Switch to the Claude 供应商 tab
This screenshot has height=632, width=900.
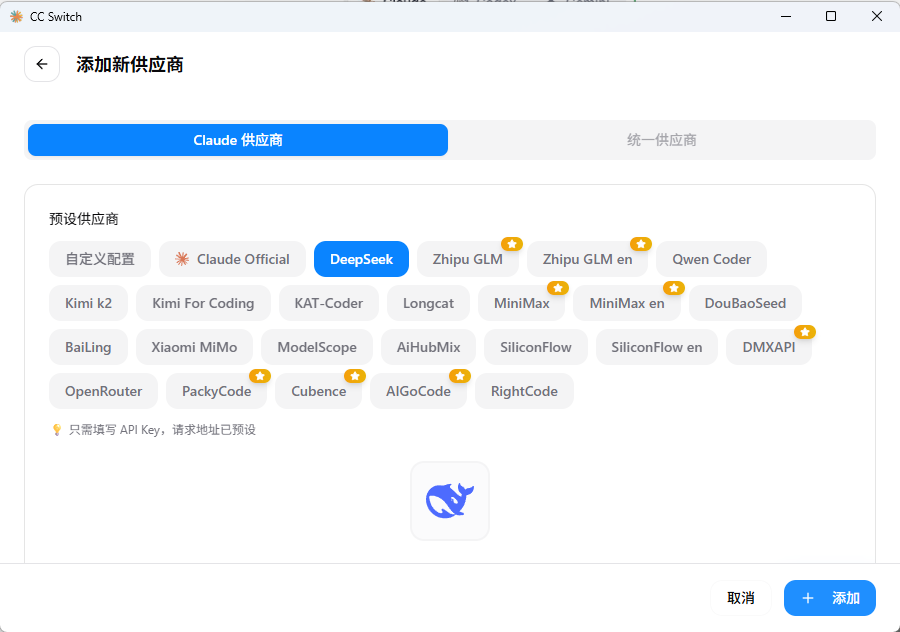click(x=238, y=140)
